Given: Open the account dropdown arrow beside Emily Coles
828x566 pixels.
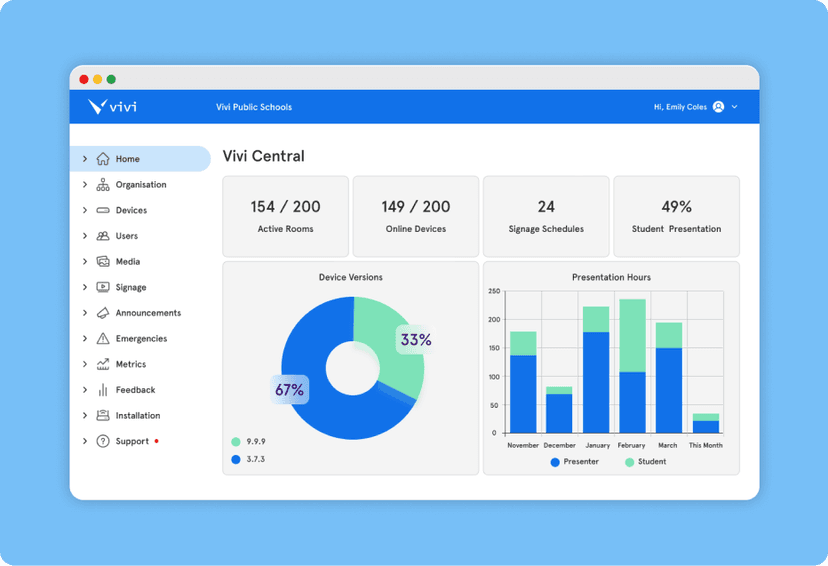Looking at the screenshot, I should (735, 107).
